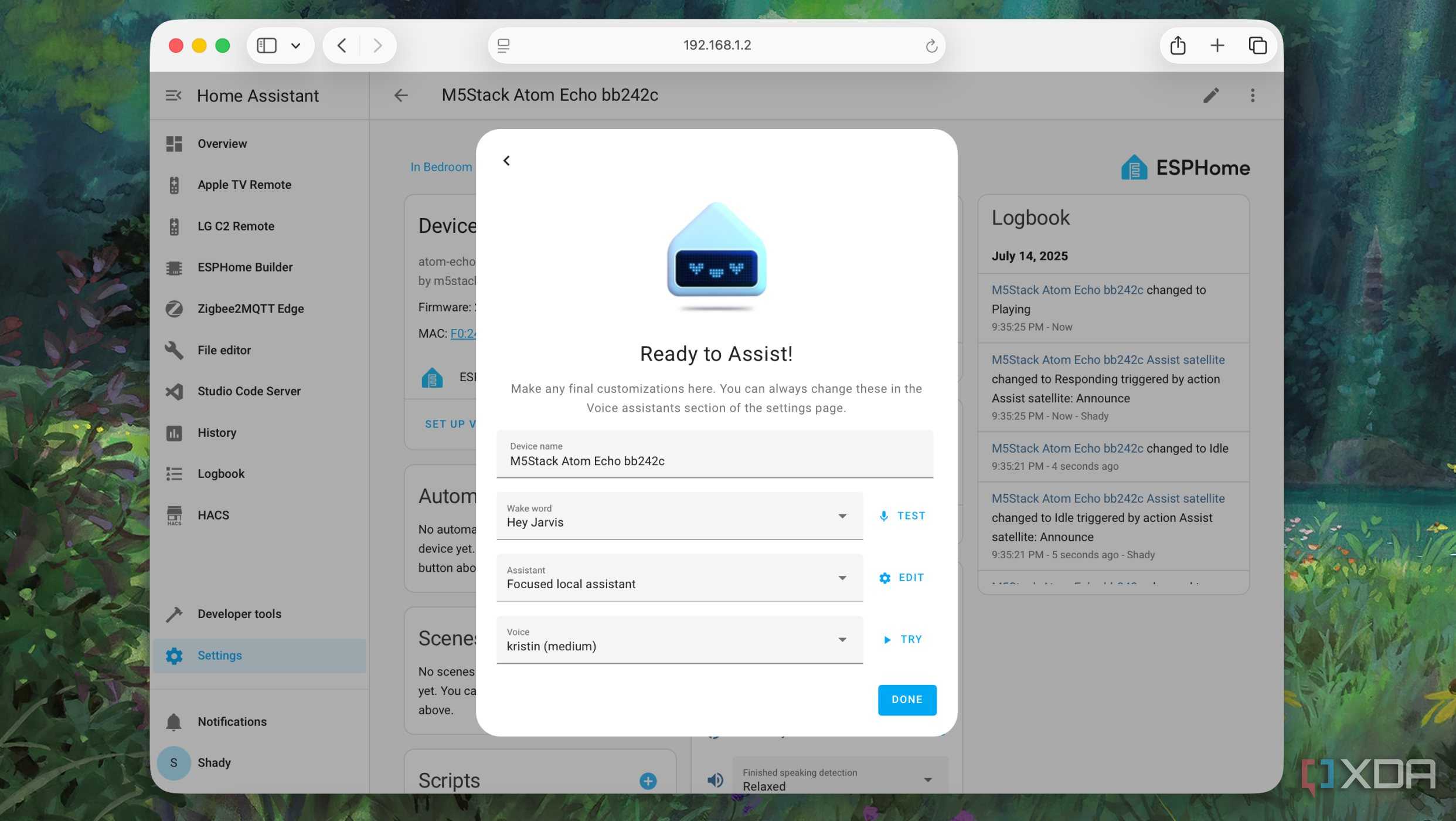The width and height of the screenshot is (1456, 821).
Task: Open the In Bedroom area link
Action: pyautogui.click(x=441, y=167)
